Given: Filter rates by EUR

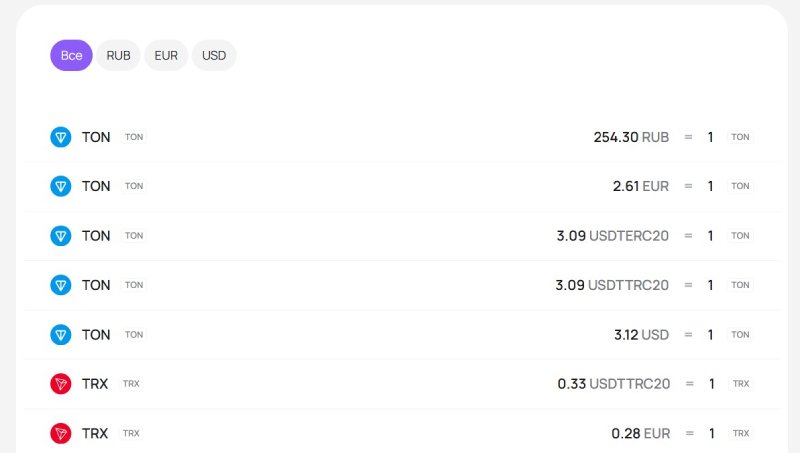Looking at the screenshot, I should pos(166,55).
